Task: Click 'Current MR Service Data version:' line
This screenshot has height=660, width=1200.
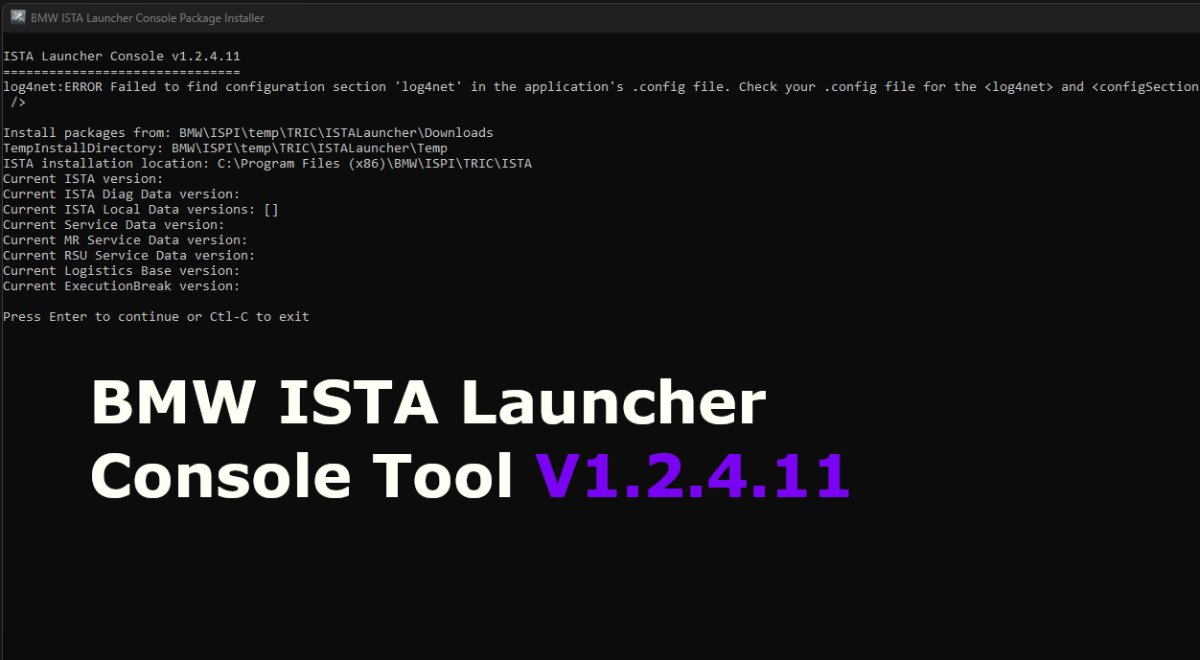Action: point(125,240)
